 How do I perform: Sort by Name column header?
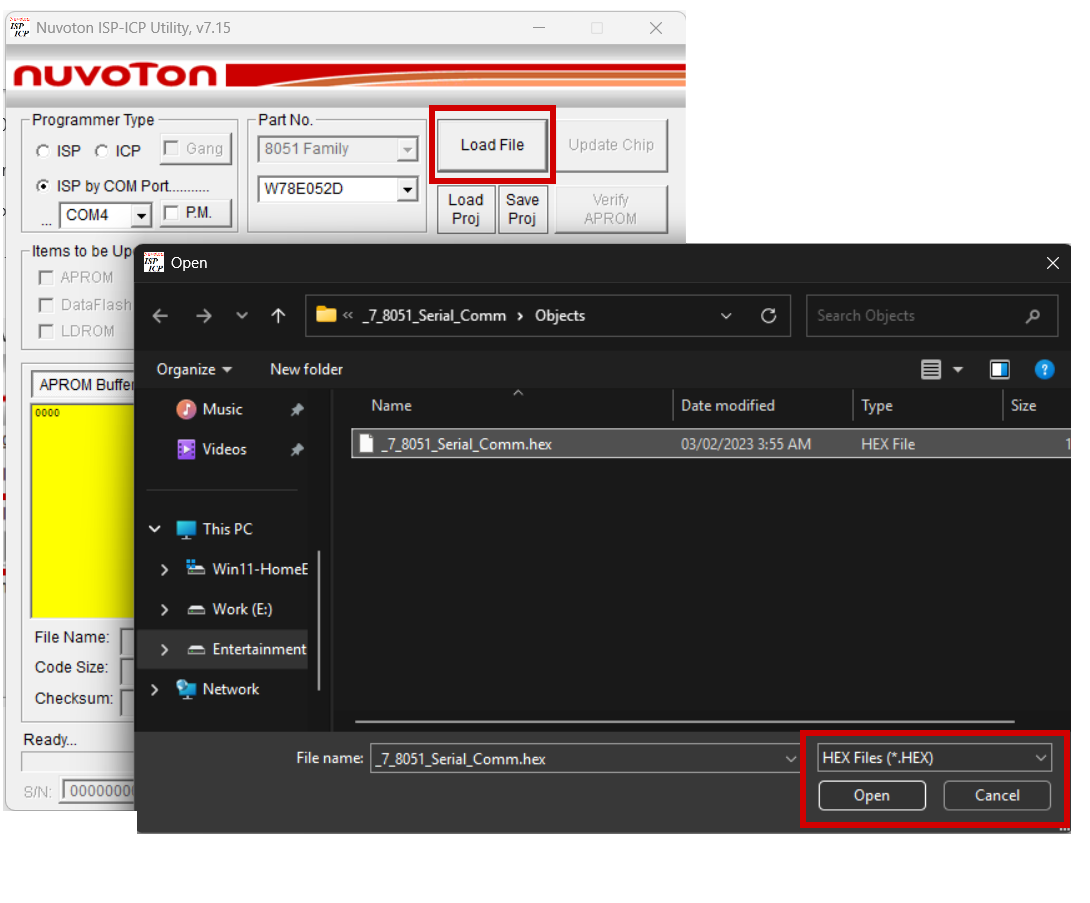tap(391, 406)
